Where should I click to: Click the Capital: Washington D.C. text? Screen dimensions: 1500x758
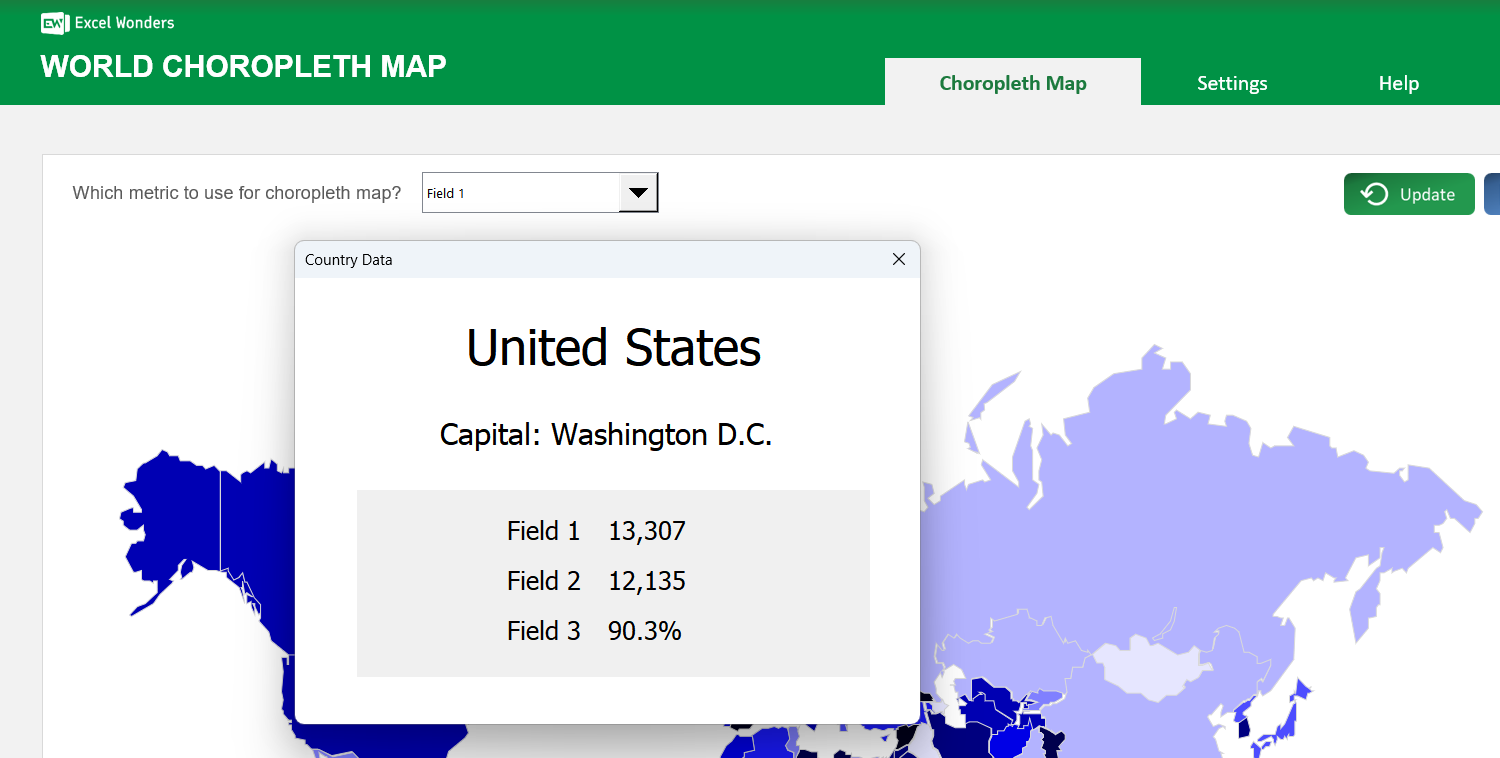(x=606, y=435)
